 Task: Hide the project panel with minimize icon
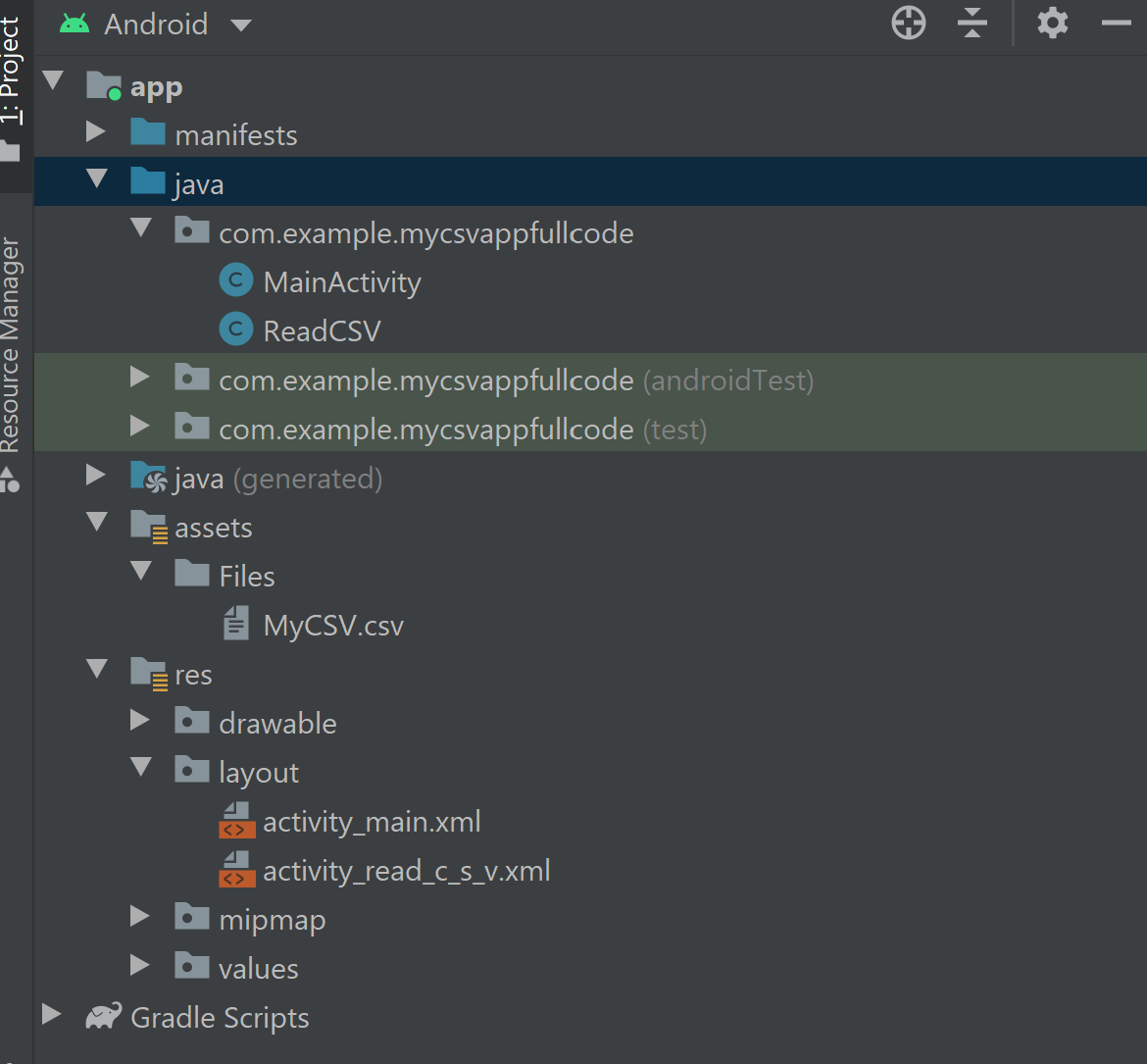[1117, 24]
